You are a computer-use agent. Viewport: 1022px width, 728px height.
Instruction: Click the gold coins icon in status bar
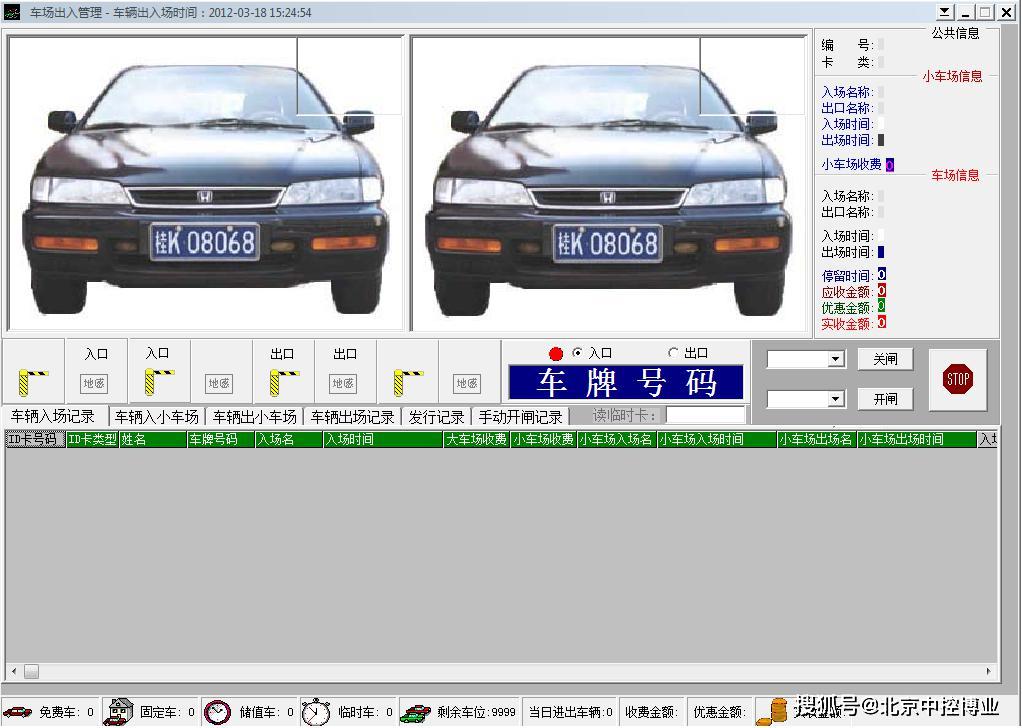(773, 712)
